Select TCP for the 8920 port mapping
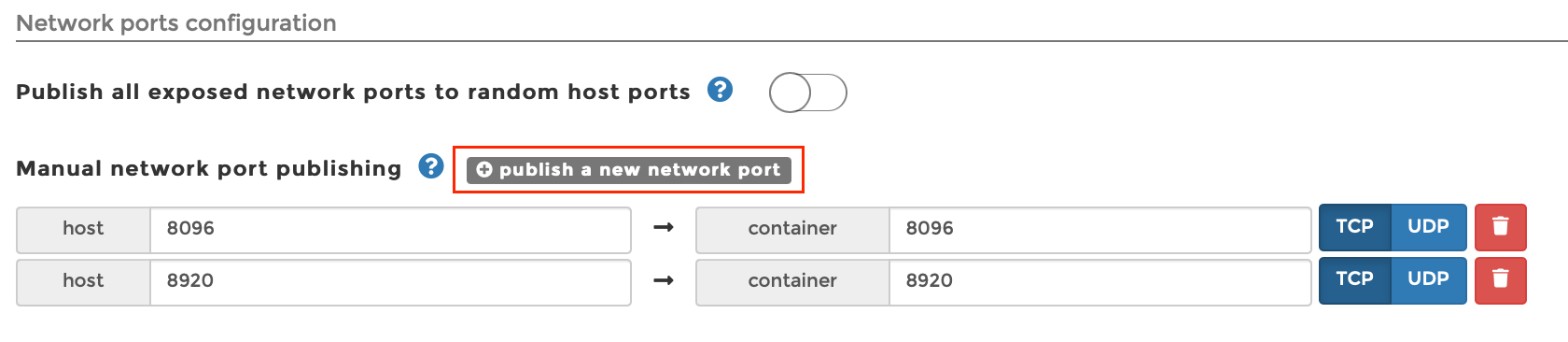Viewport: 1568px width, 342px height. (1354, 279)
